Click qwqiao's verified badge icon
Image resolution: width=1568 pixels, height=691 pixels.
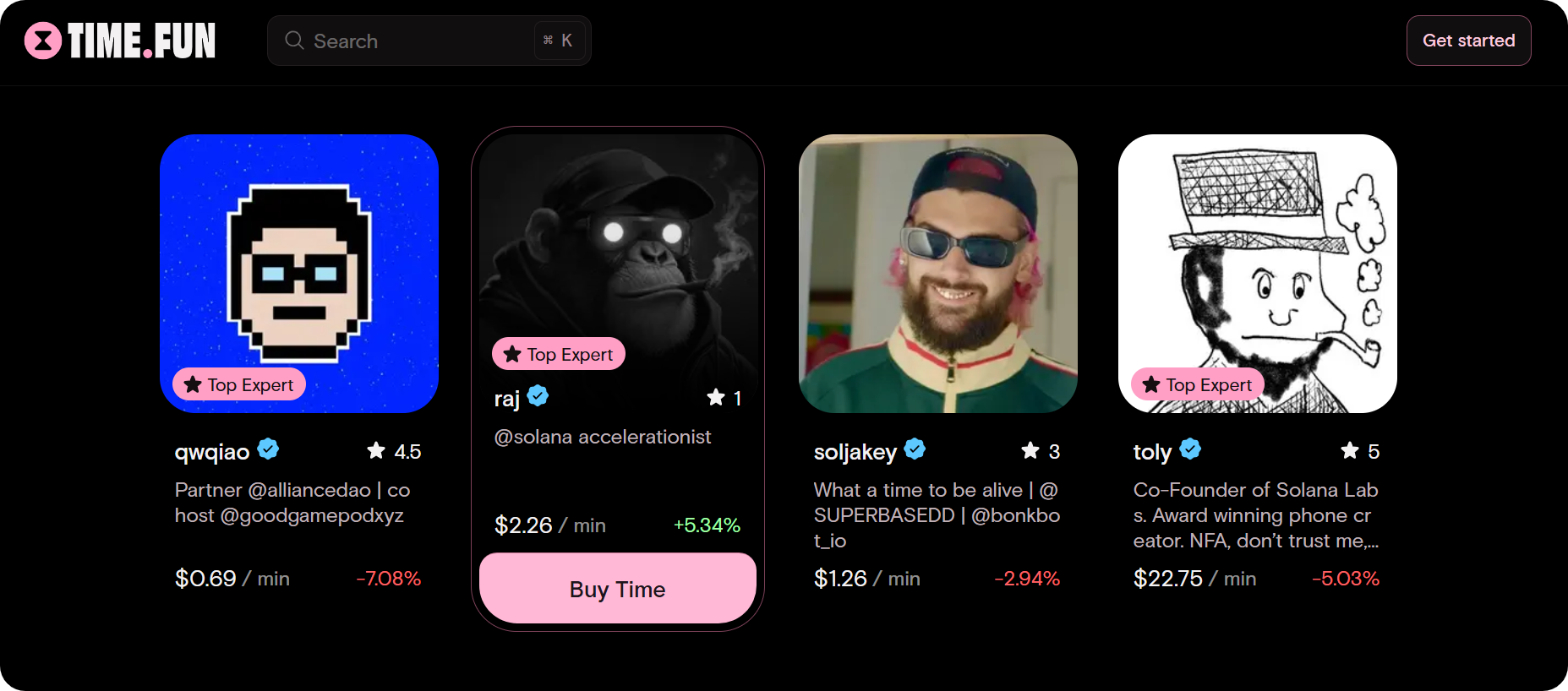tap(269, 449)
